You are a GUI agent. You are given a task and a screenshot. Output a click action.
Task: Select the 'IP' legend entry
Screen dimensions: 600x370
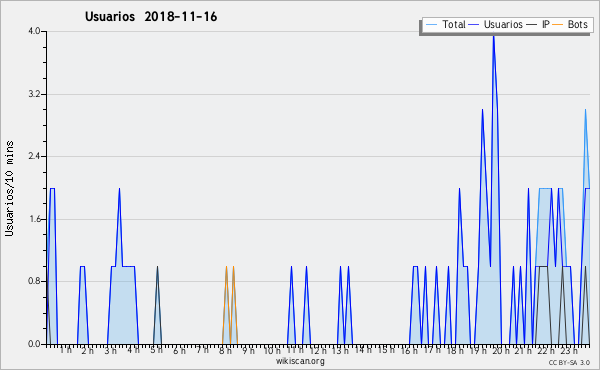pos(546,24)
